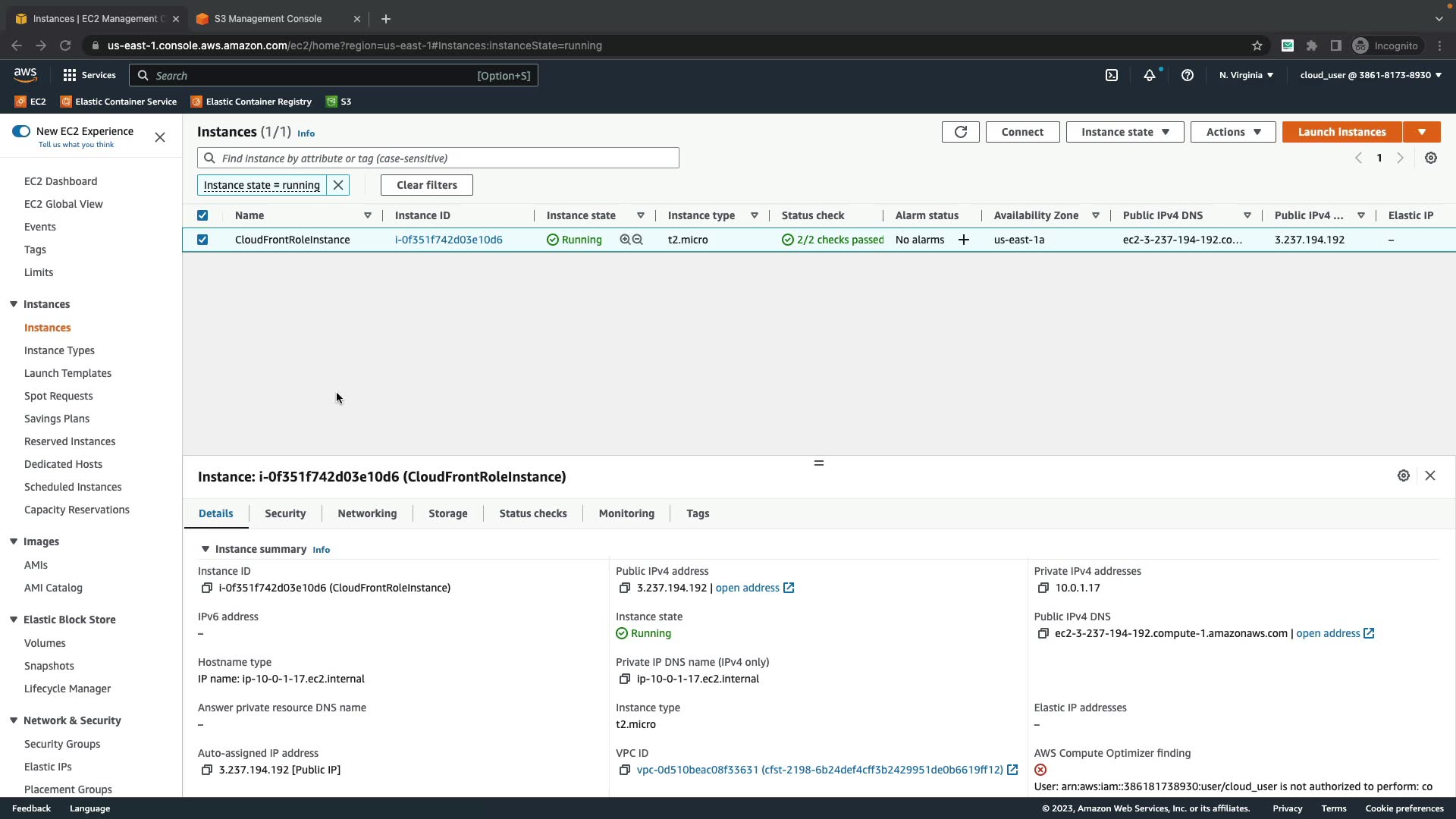Open table preferences gear icon

point(1430,158)
